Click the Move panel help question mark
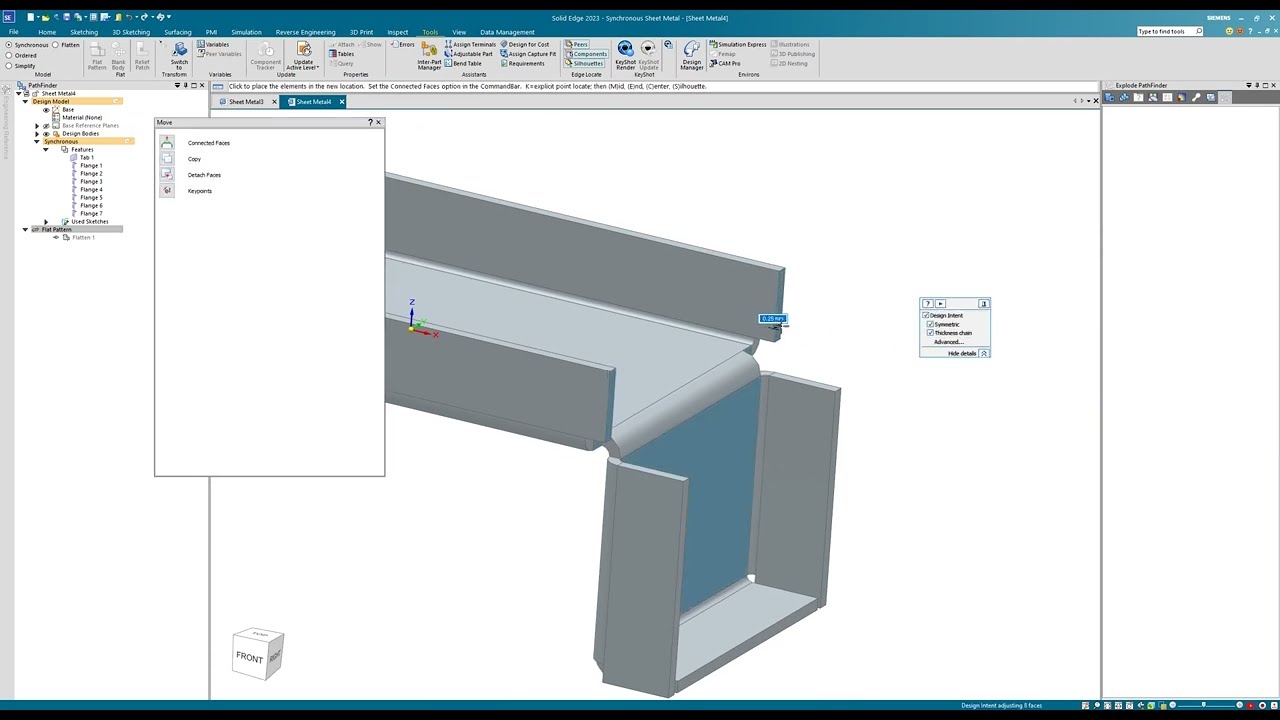1280x720 pixels. point(370,122)
